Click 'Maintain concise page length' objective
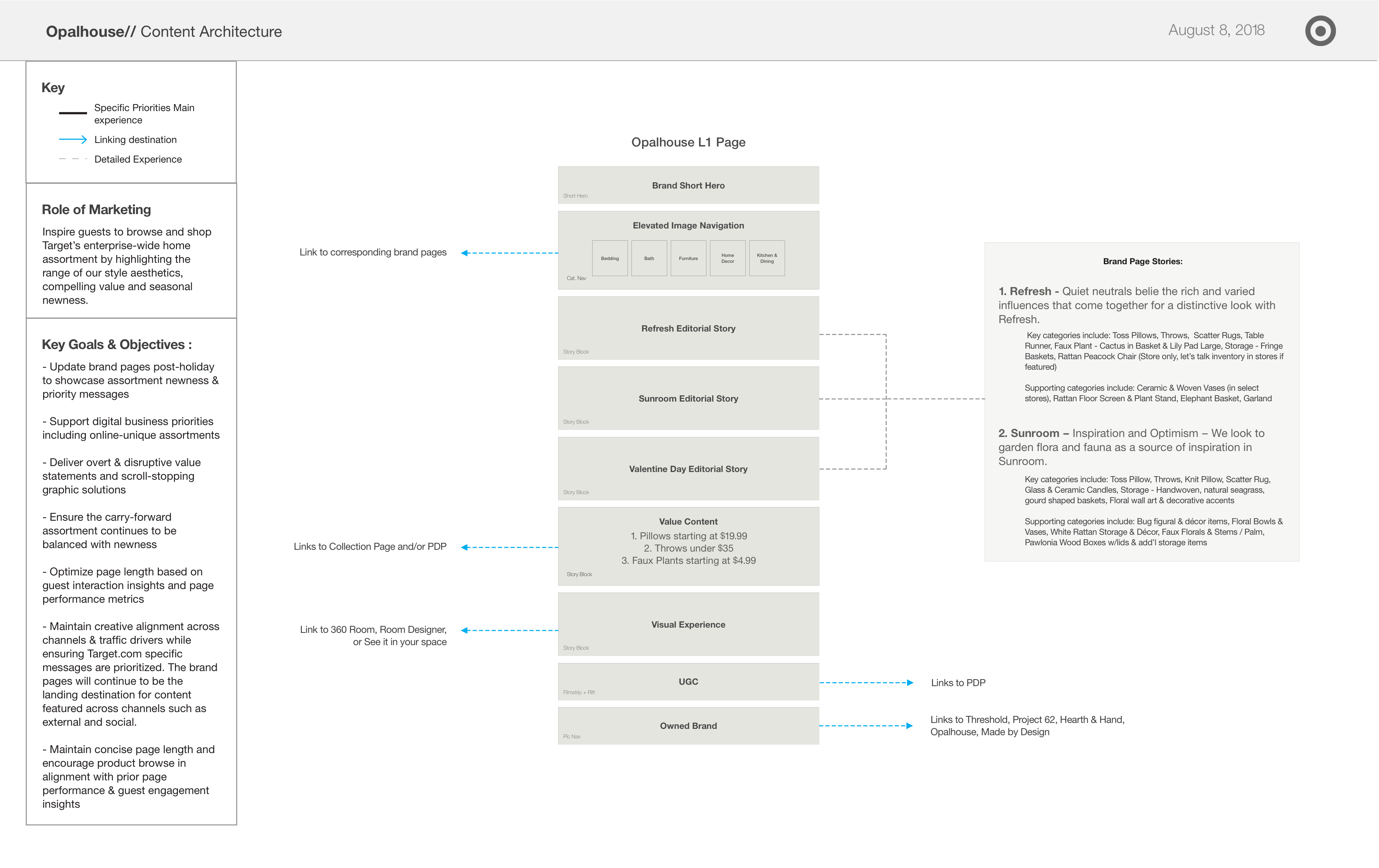 coord(128,777)
